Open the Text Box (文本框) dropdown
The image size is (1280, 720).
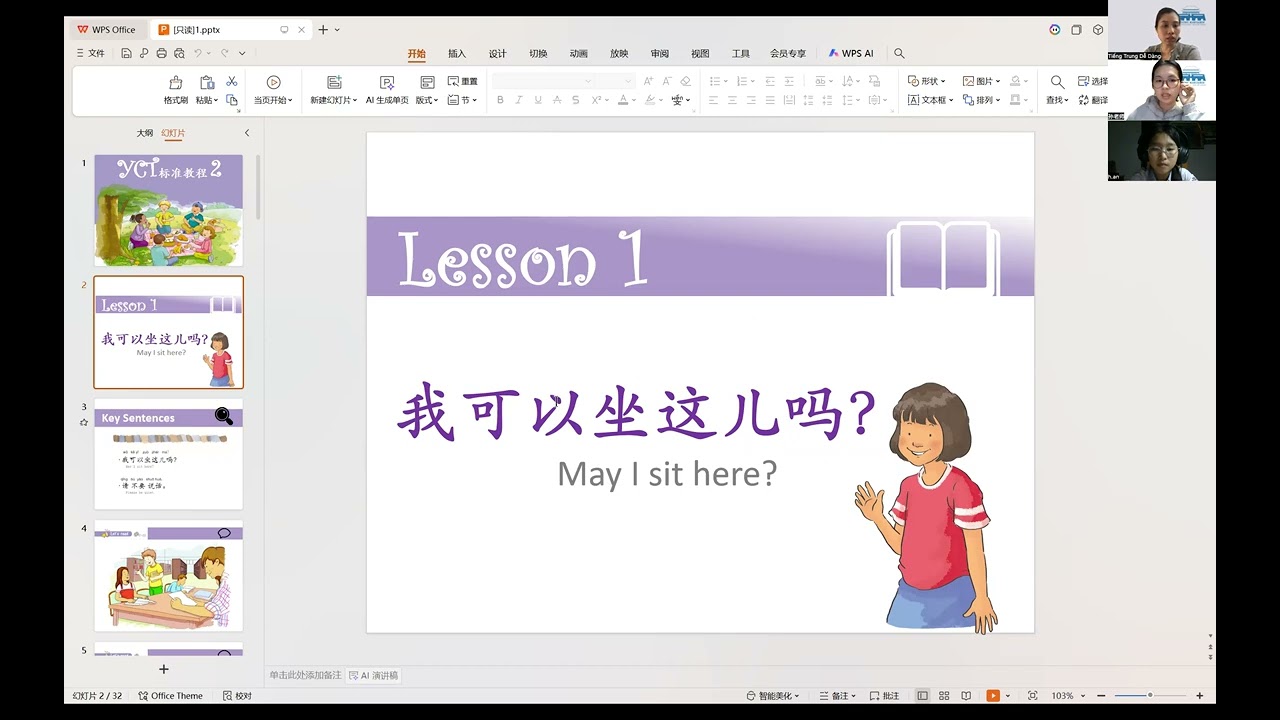pos(930,100)
